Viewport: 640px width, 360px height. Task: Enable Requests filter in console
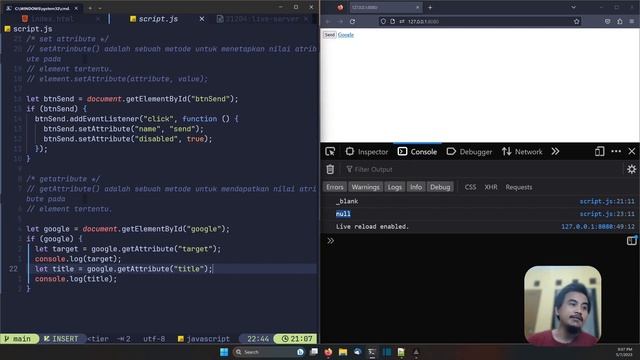coord(519,187)
